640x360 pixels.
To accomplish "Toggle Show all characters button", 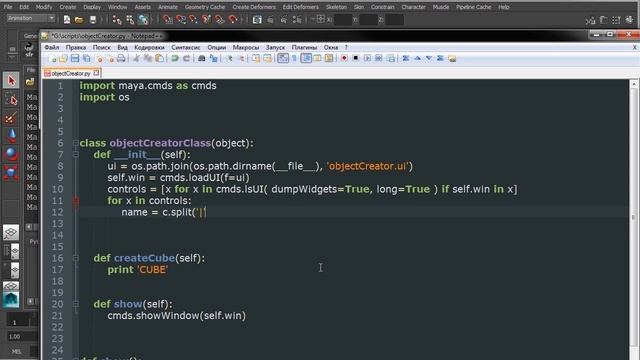I will [294, 59].
